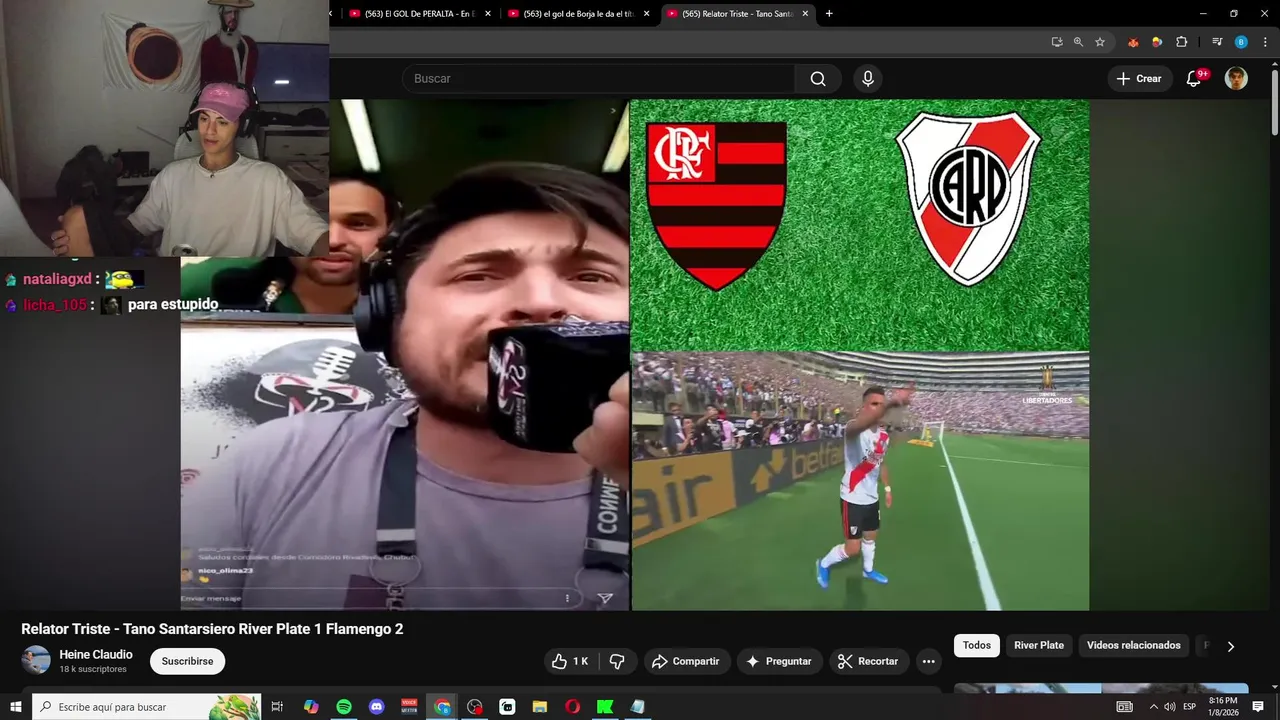Like the video with thumbs up
The height and width of the screenshot is (720, 1280).
[x=570, y=661]
